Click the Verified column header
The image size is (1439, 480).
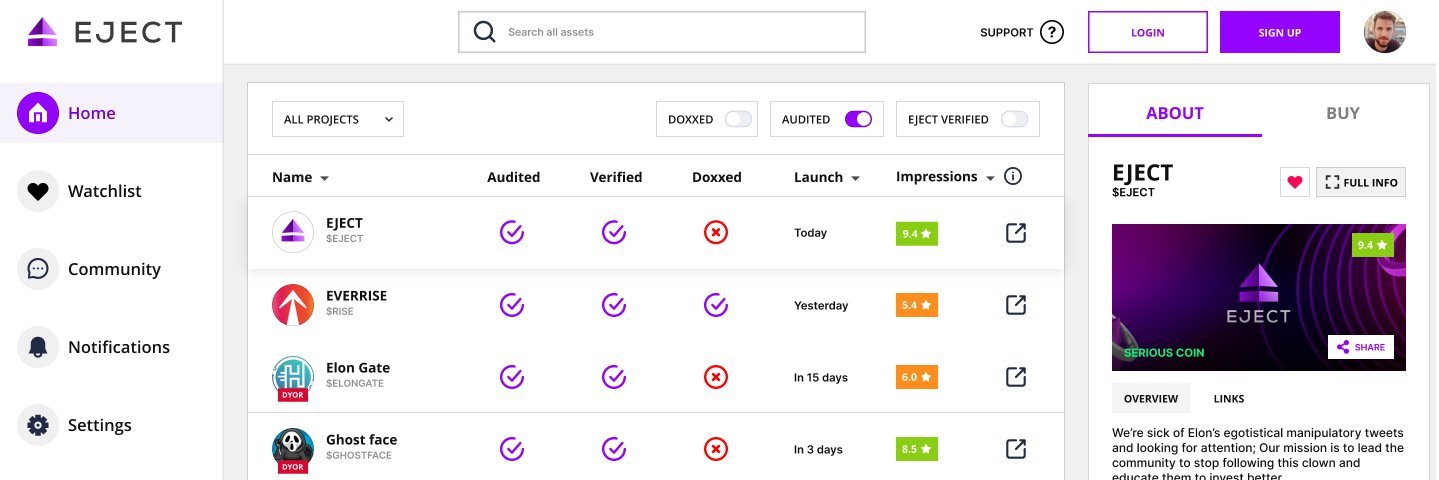tap(616, 177)
